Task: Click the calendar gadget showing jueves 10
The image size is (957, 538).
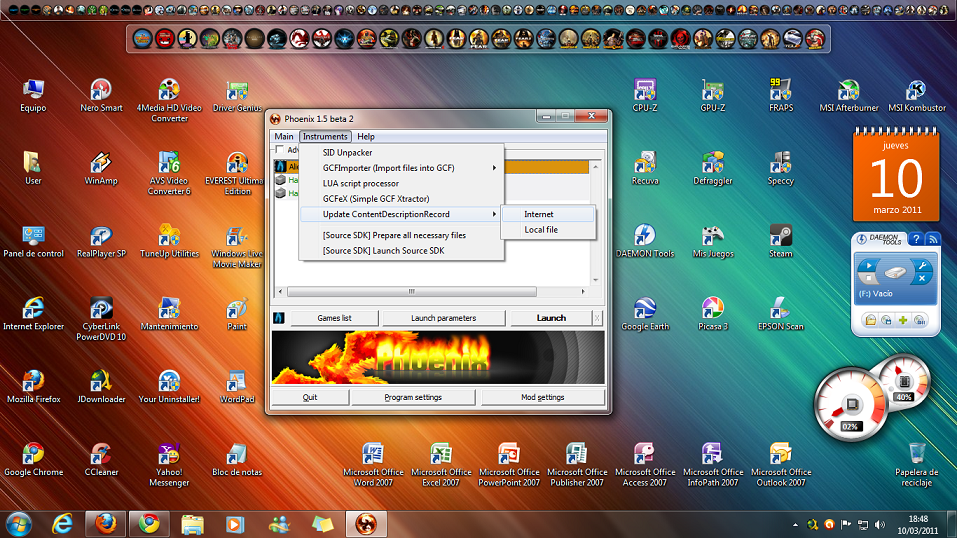Action: point(895,176)
